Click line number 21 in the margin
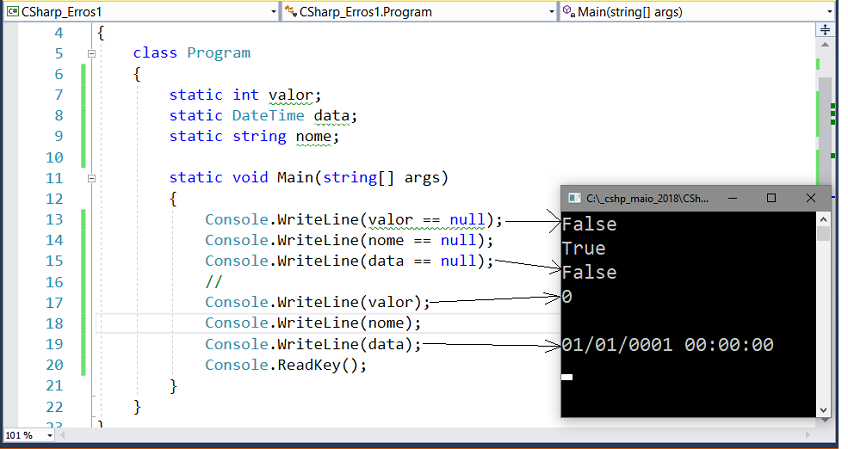Viewport: 848px width, 449px height. point(54,386)
